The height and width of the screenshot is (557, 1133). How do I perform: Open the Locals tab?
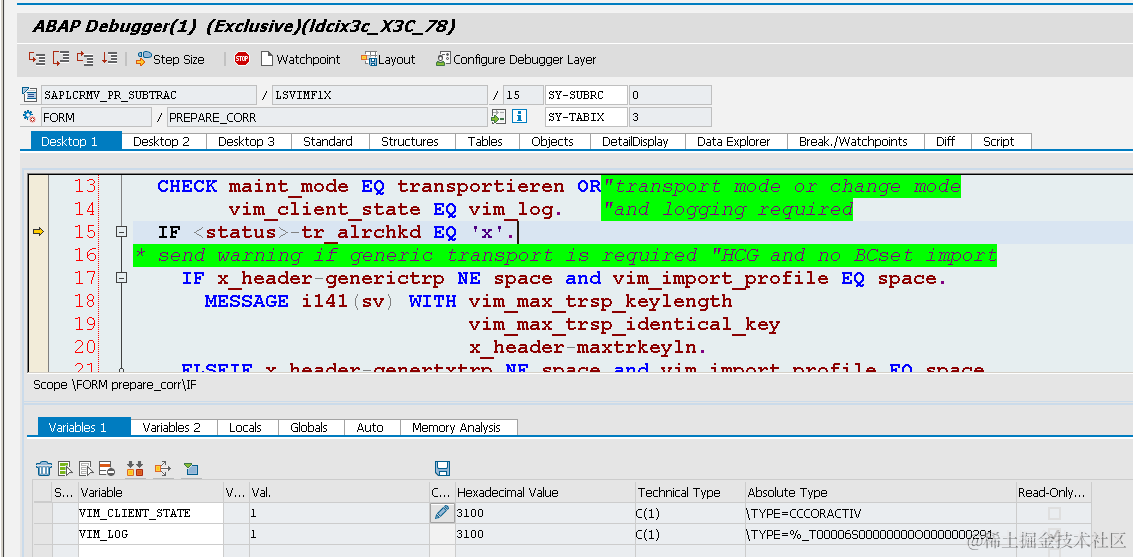(x=245, y=428)
